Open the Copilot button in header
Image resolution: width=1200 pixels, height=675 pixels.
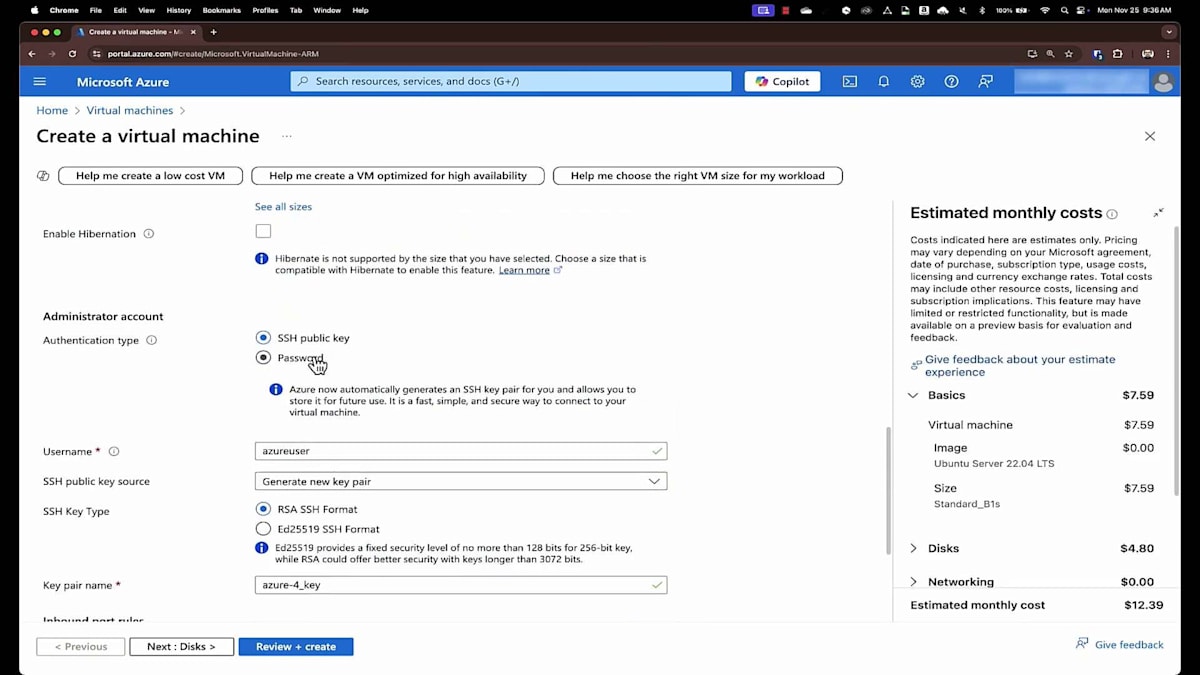coord(782,82)
